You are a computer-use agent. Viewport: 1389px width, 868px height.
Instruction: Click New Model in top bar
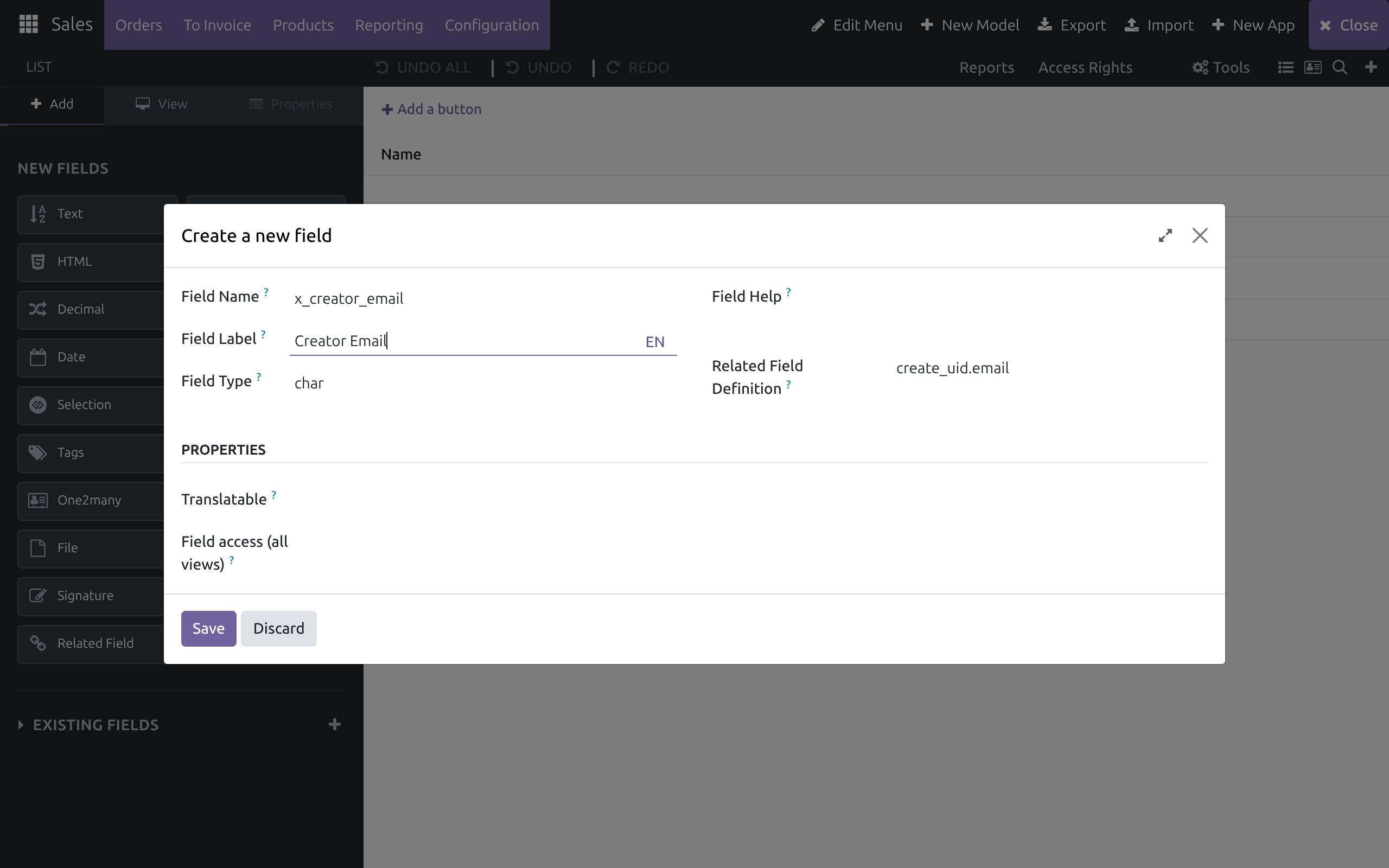tap(970, 25)
